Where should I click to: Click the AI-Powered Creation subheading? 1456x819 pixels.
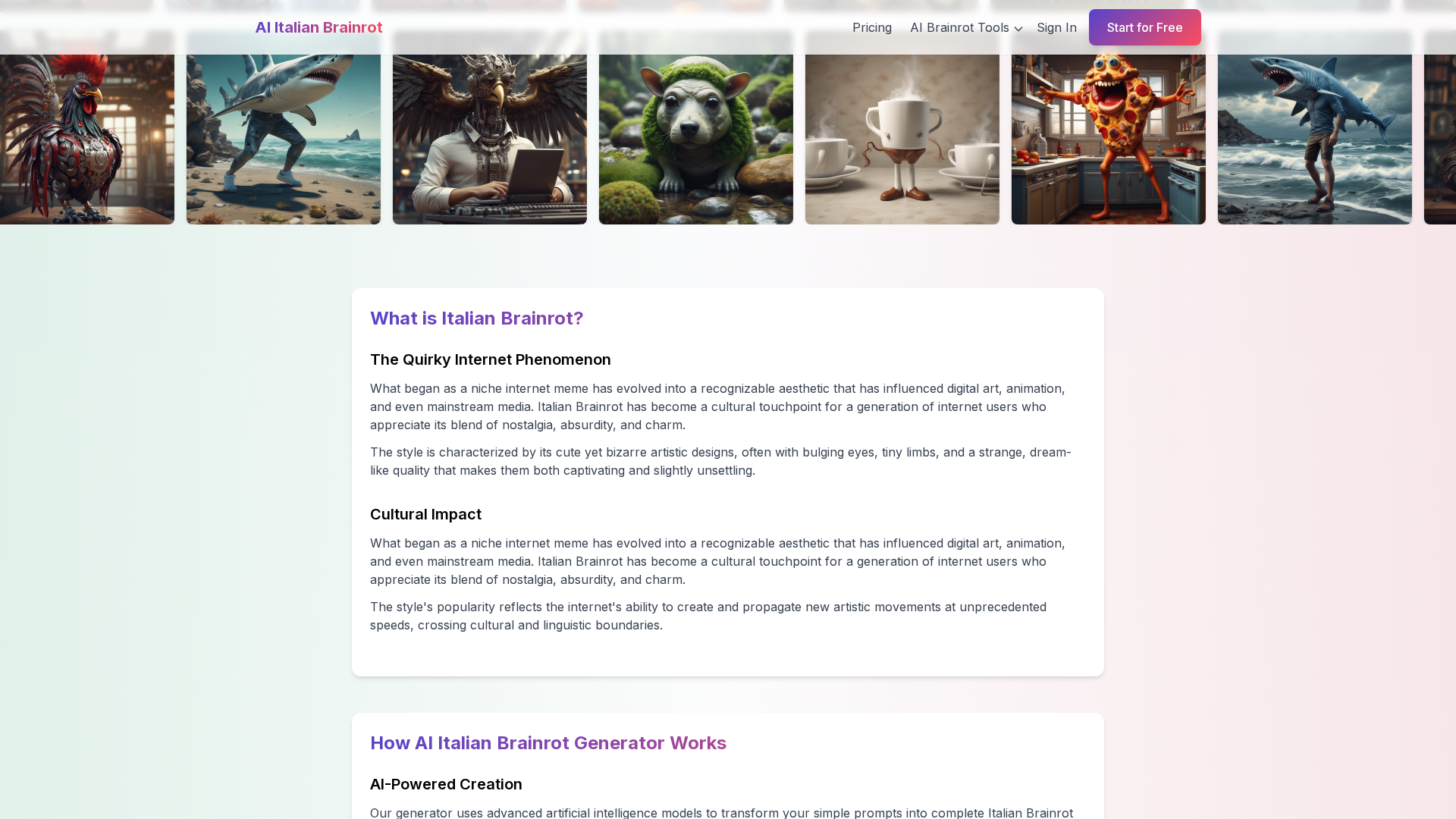click(x=446, y=784)
